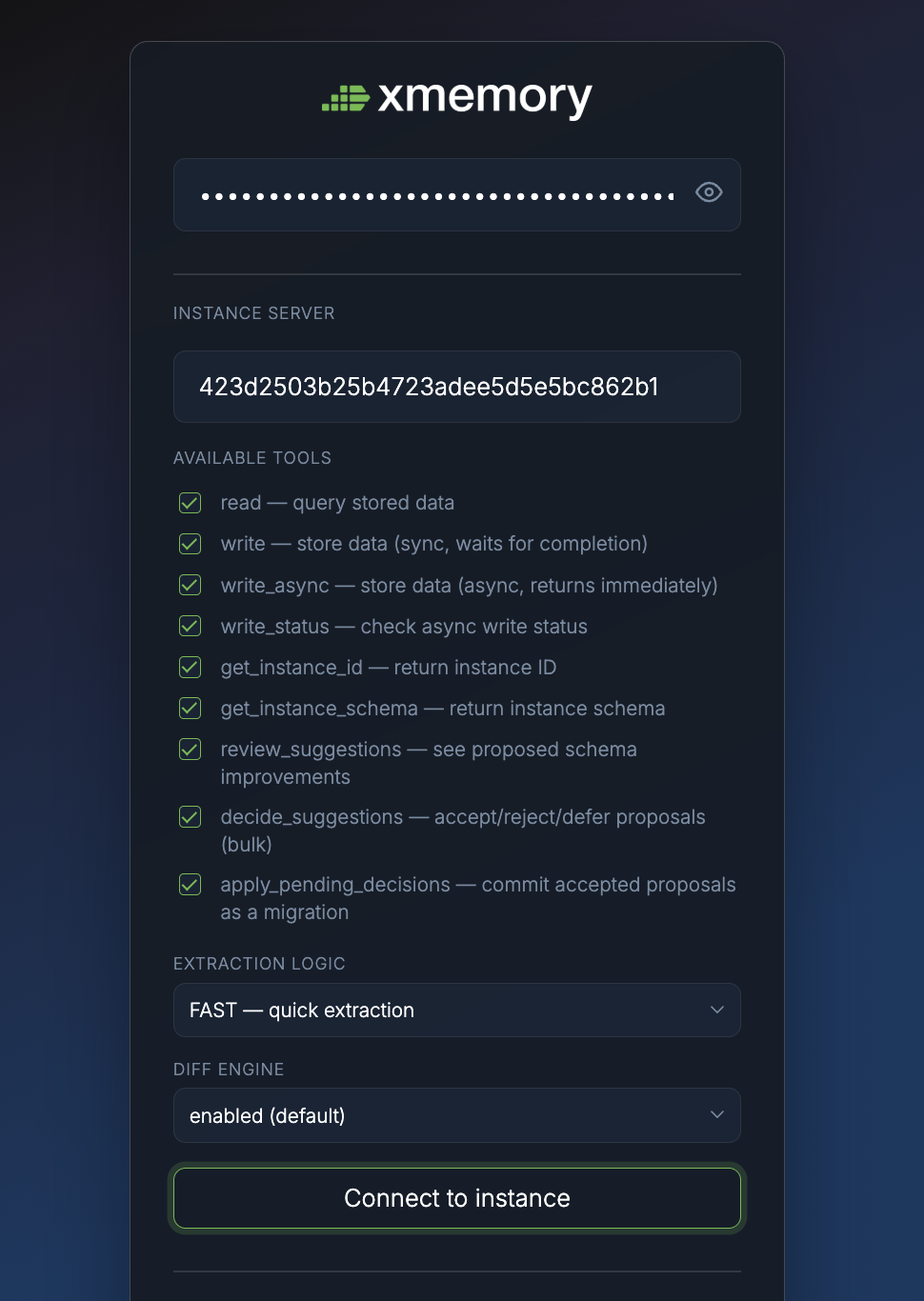Toggle the write_status checkbox

coord(191,626)
